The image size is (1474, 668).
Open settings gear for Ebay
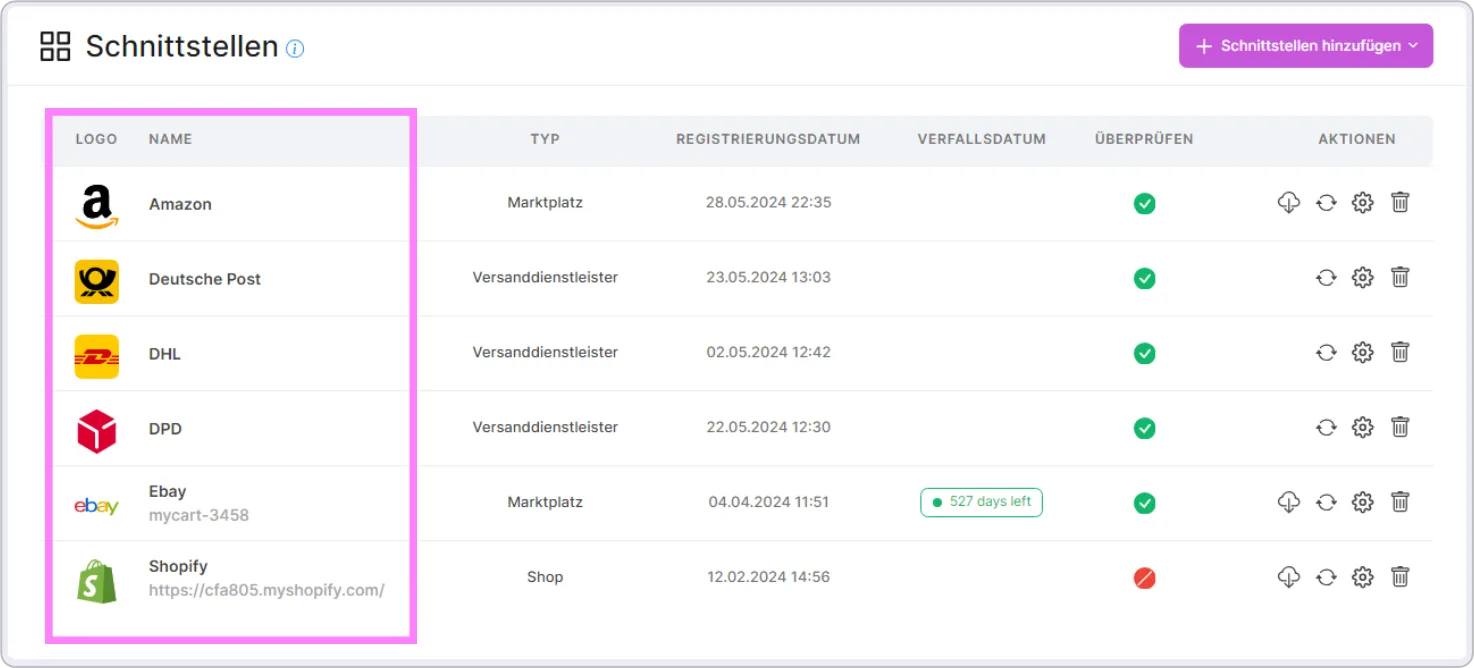pyautogui.click(x=1362, y=502)
